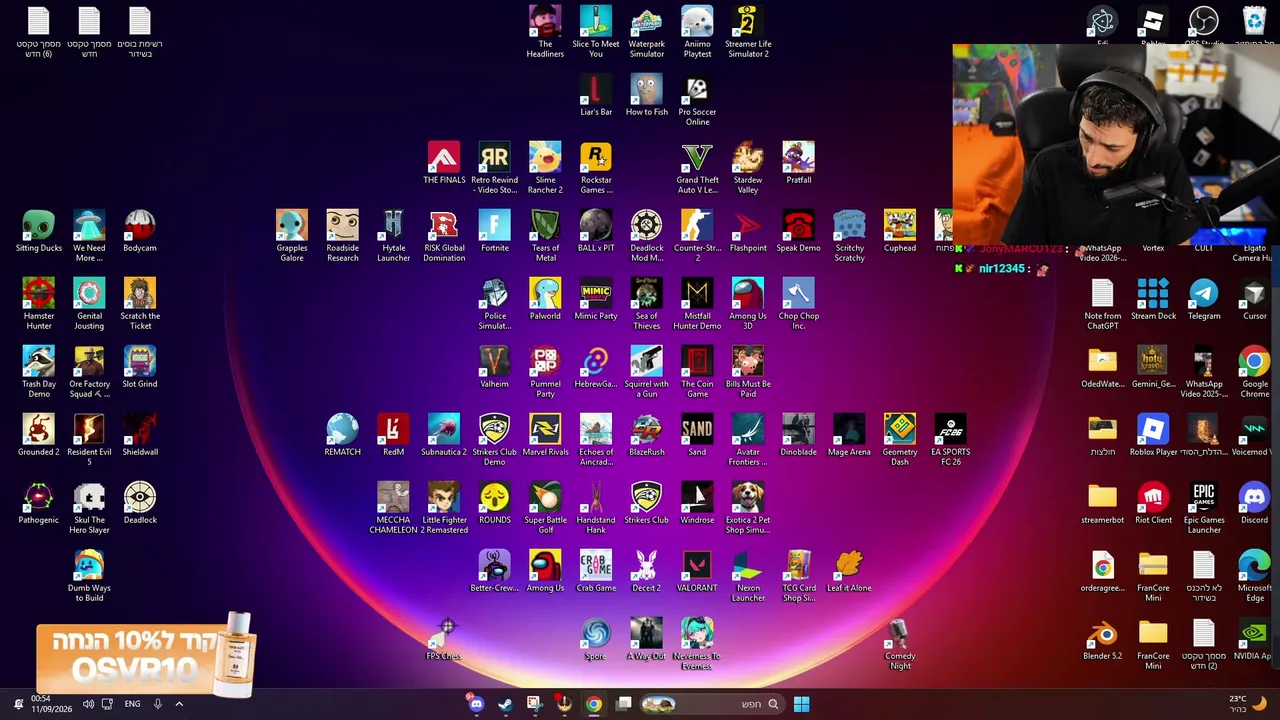The height and width of the screenshot is (720, 1280).
Task: Click the taskbar search box
Action: 710,704
